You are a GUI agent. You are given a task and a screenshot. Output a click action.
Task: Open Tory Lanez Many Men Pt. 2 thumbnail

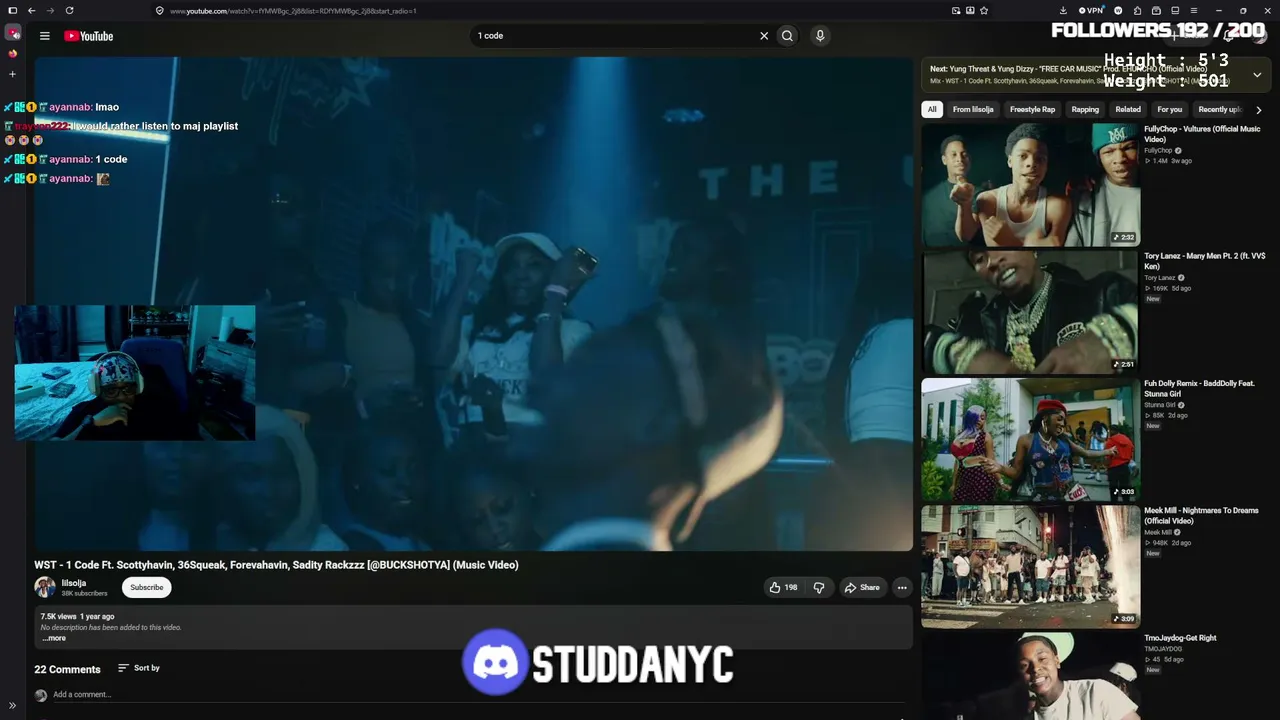click(1030, 312)
